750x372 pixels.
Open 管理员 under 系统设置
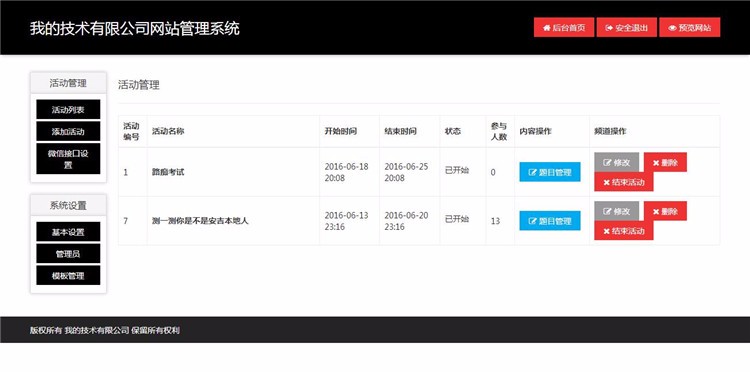[68, 254]
